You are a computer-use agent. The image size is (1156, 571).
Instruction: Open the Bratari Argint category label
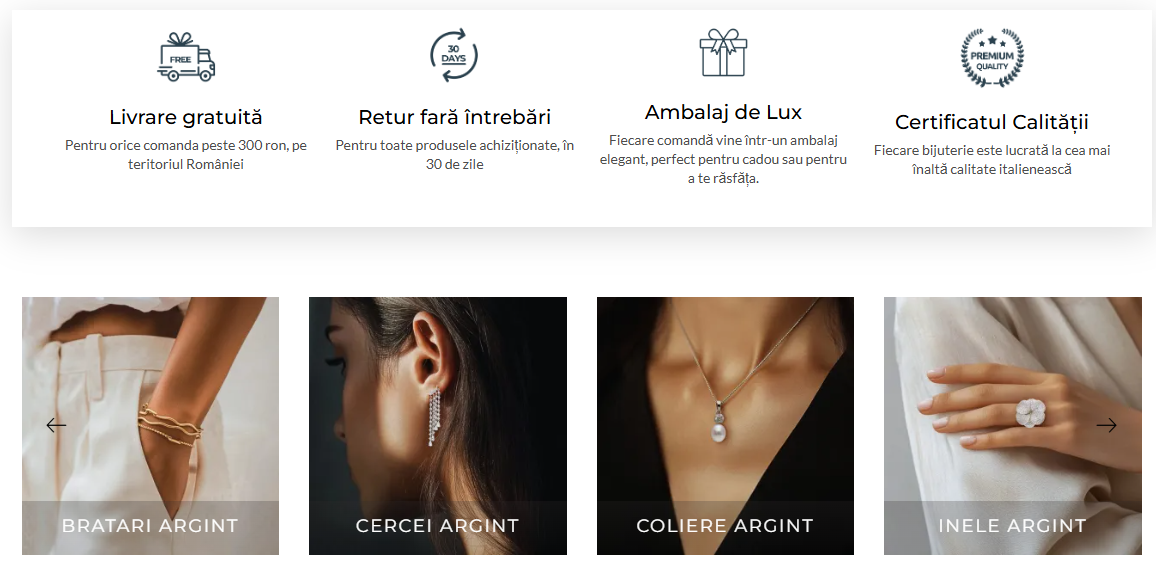150,525
